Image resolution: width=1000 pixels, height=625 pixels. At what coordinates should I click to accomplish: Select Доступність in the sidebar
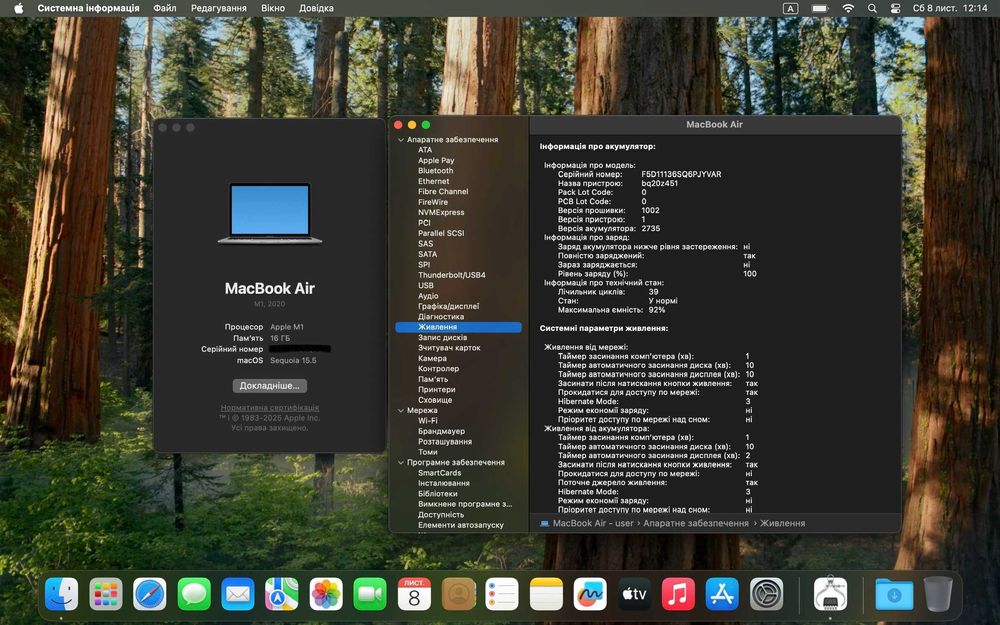click(441, 515)
